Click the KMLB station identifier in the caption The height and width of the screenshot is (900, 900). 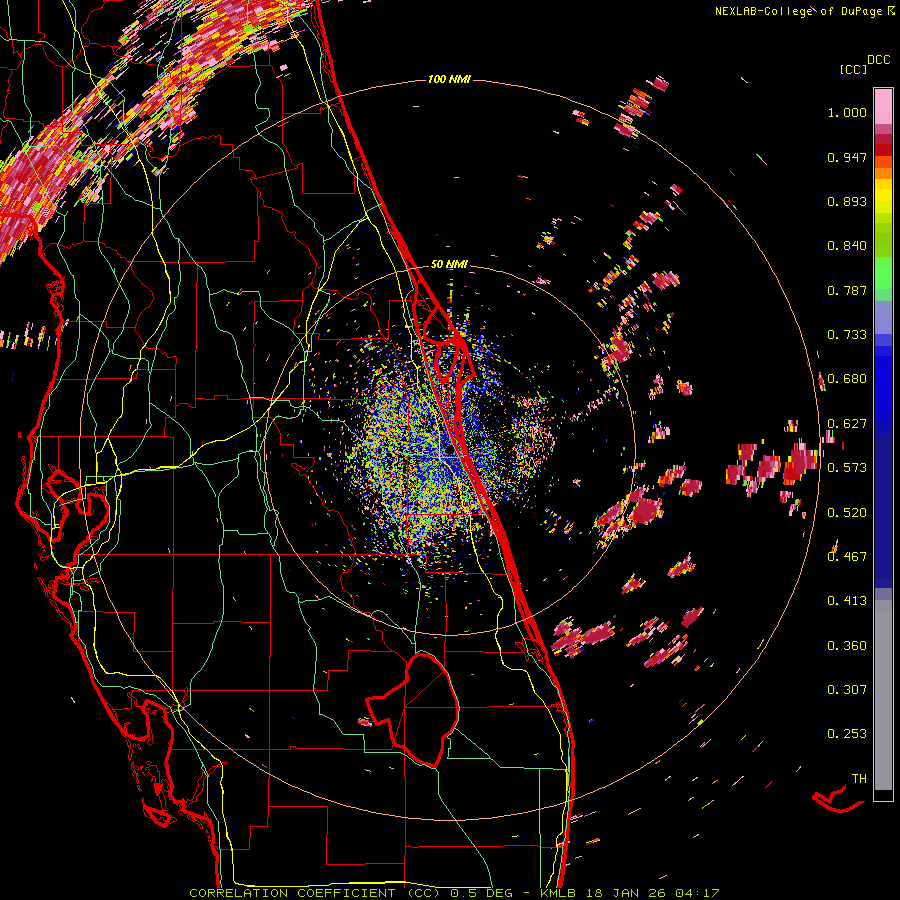558,893
